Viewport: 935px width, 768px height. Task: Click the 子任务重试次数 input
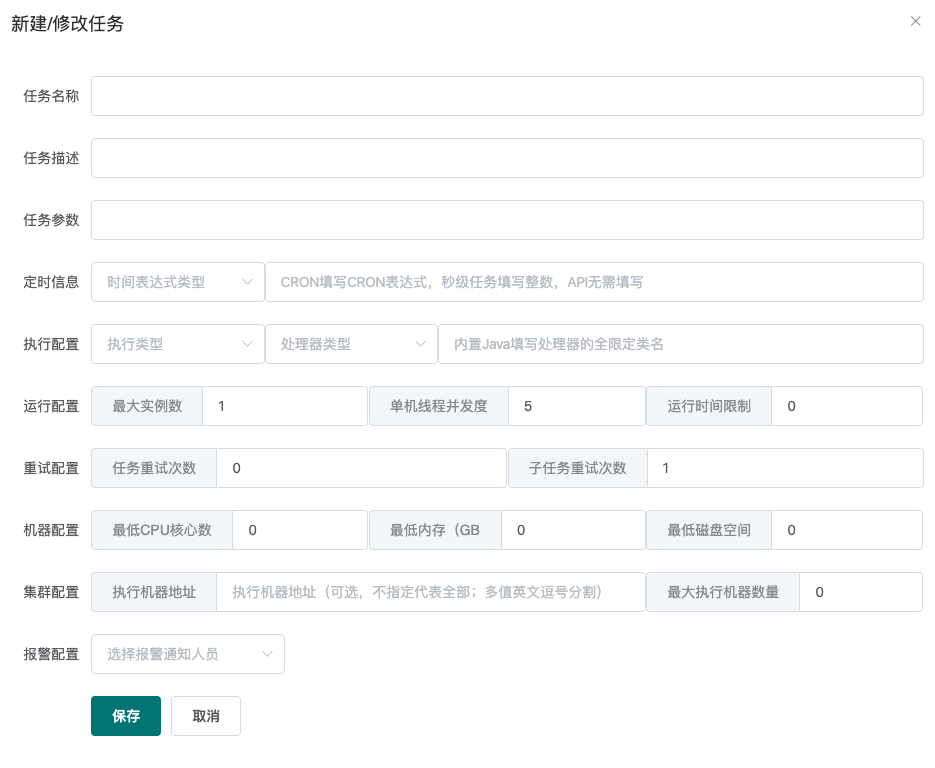785,468
